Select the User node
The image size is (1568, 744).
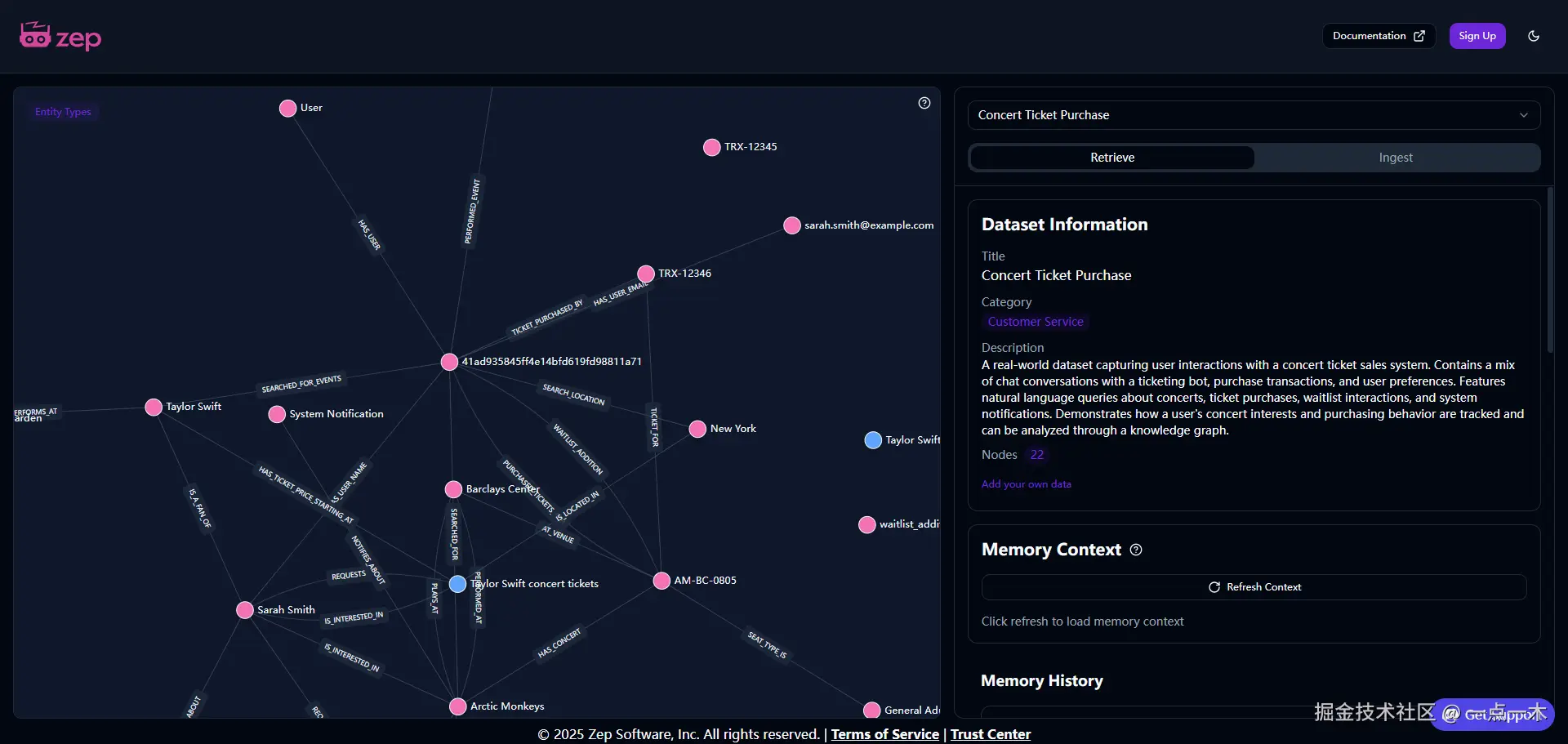click(x=287, y=109)
